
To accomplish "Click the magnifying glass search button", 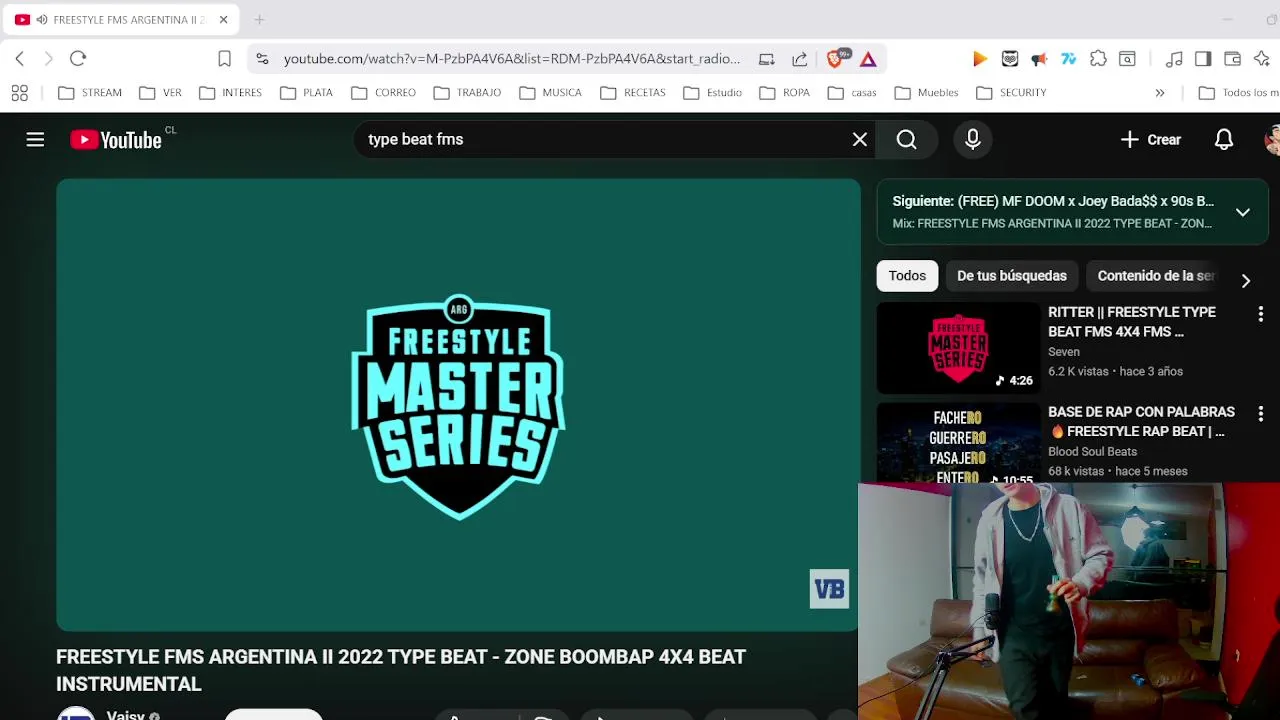I will (x=907, y=140).
